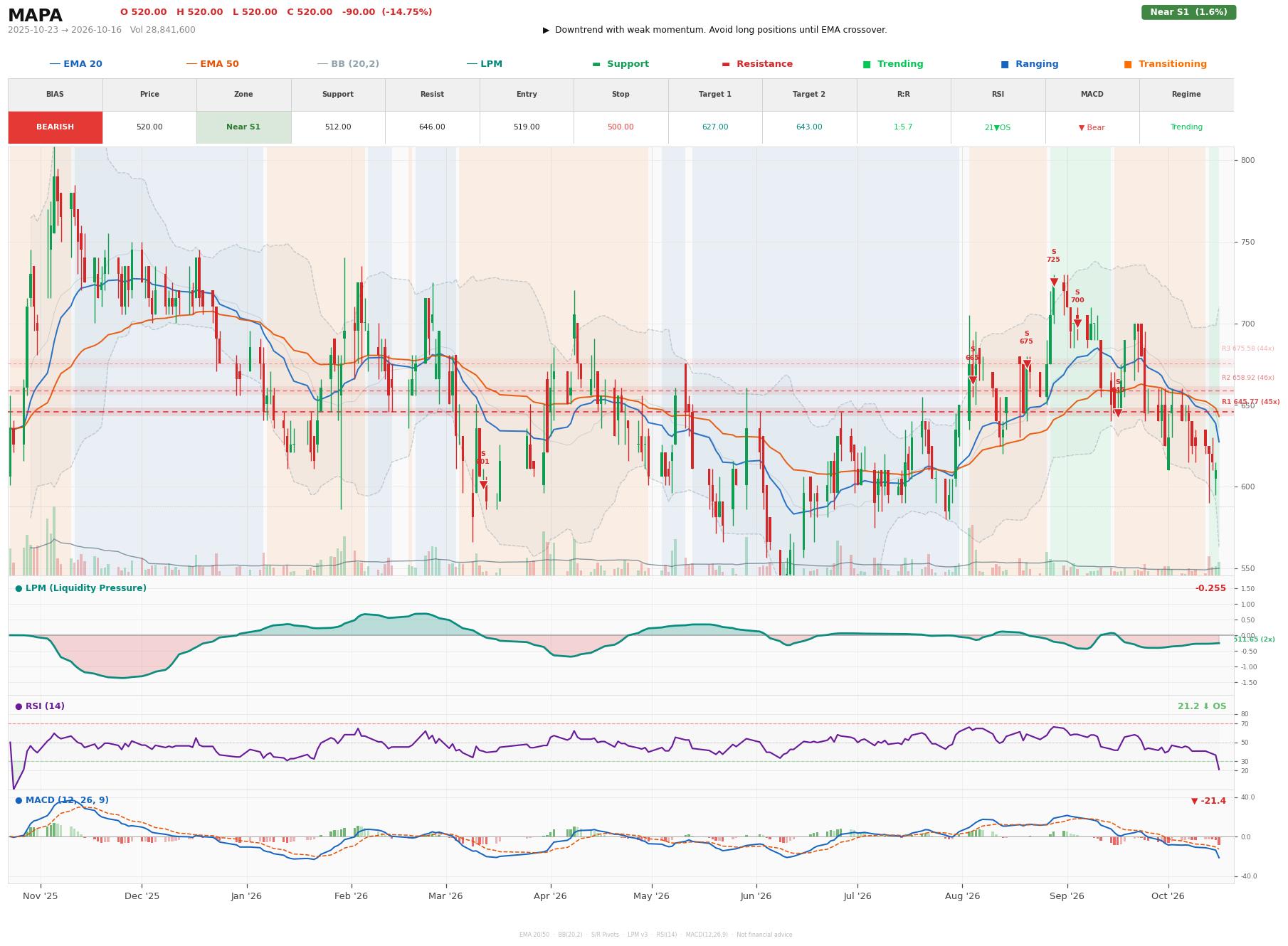Click the BEARISH bias cell
Screen dimensions: 1288x946
56,127
